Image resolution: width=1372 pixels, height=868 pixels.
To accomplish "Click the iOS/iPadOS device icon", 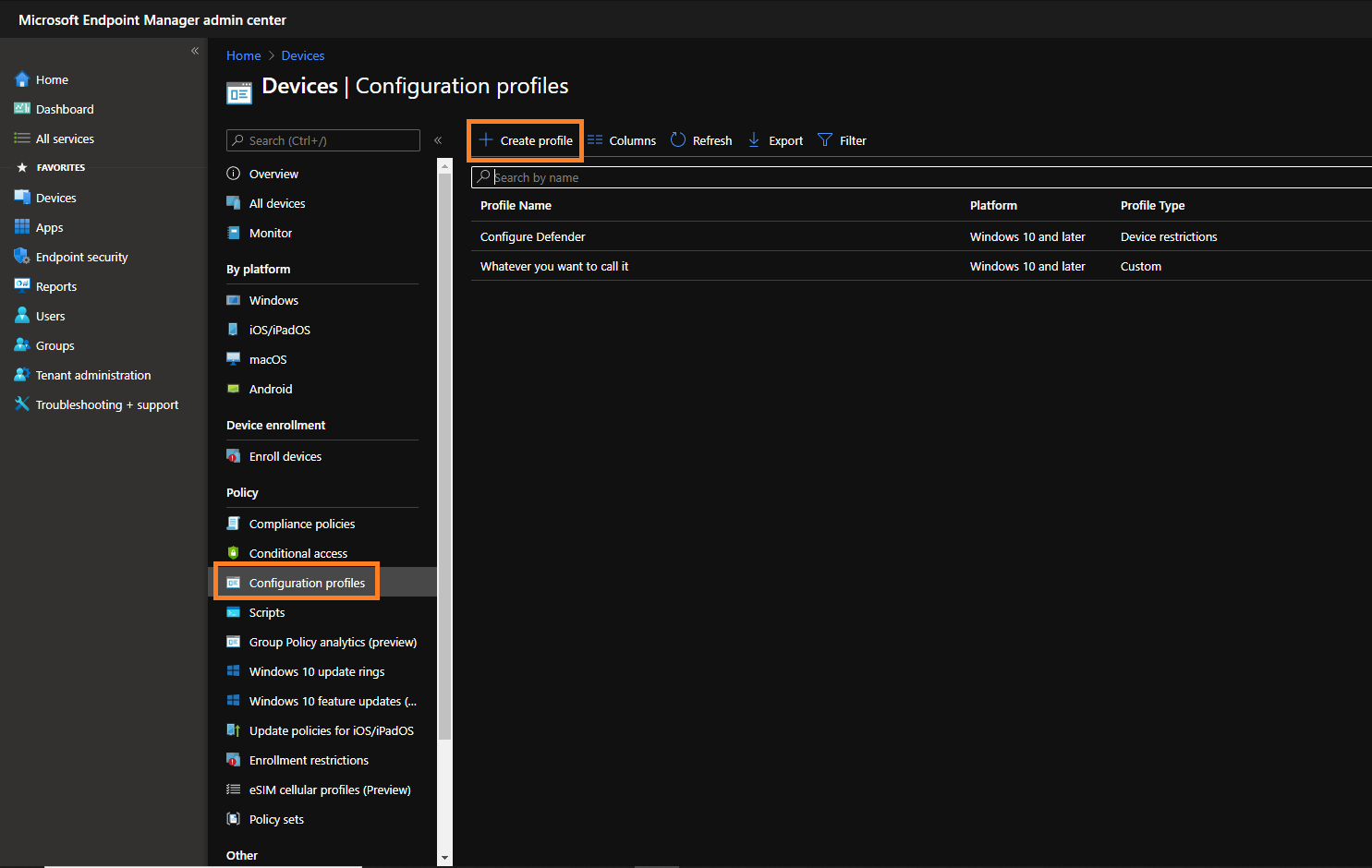I will tap(234, 330).
